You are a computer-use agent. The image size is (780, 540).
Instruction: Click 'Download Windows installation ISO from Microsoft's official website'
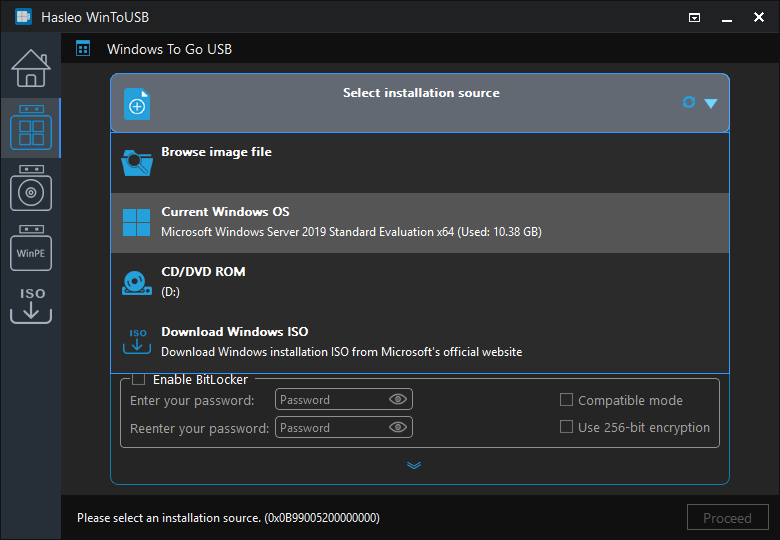coord(342,352)
